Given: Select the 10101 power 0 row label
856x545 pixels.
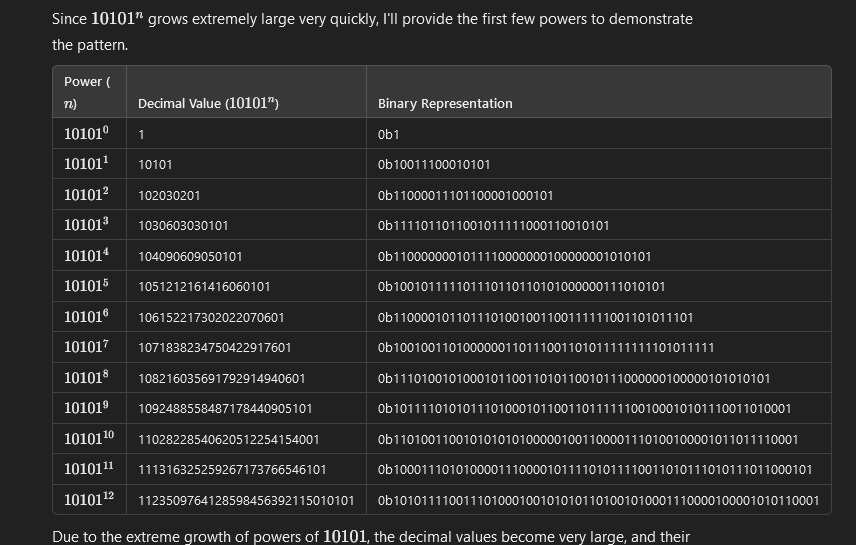Looking at the screenshot, I should [x=86, y=134].
